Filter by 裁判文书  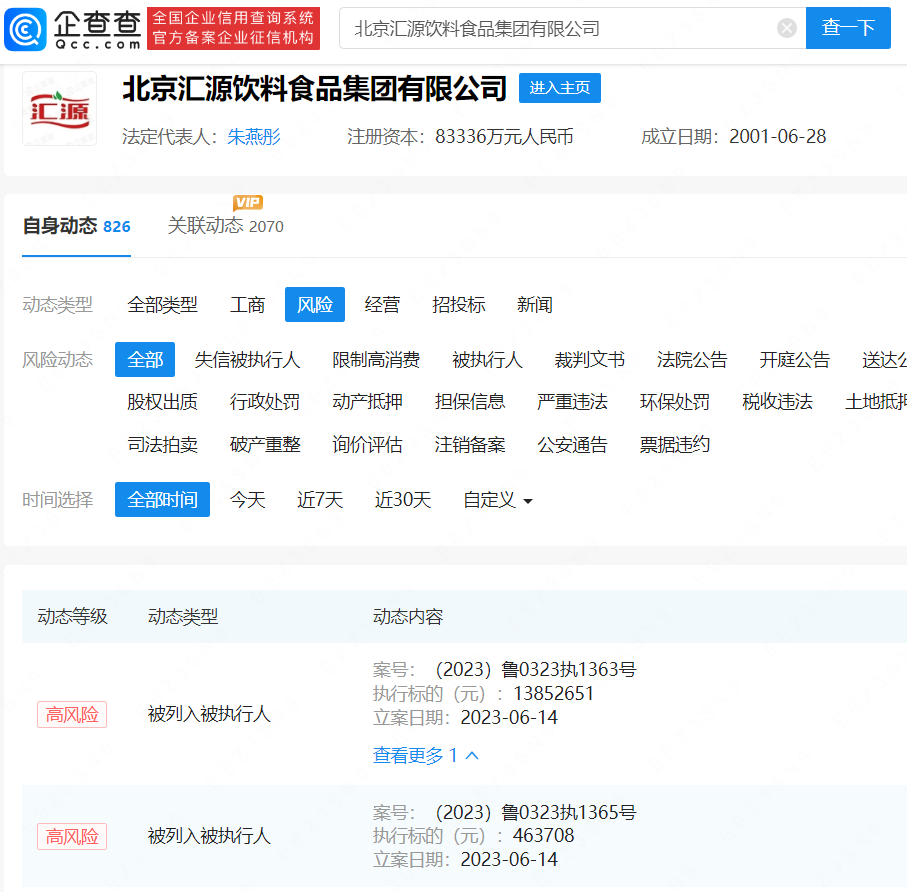coord(590,360)
